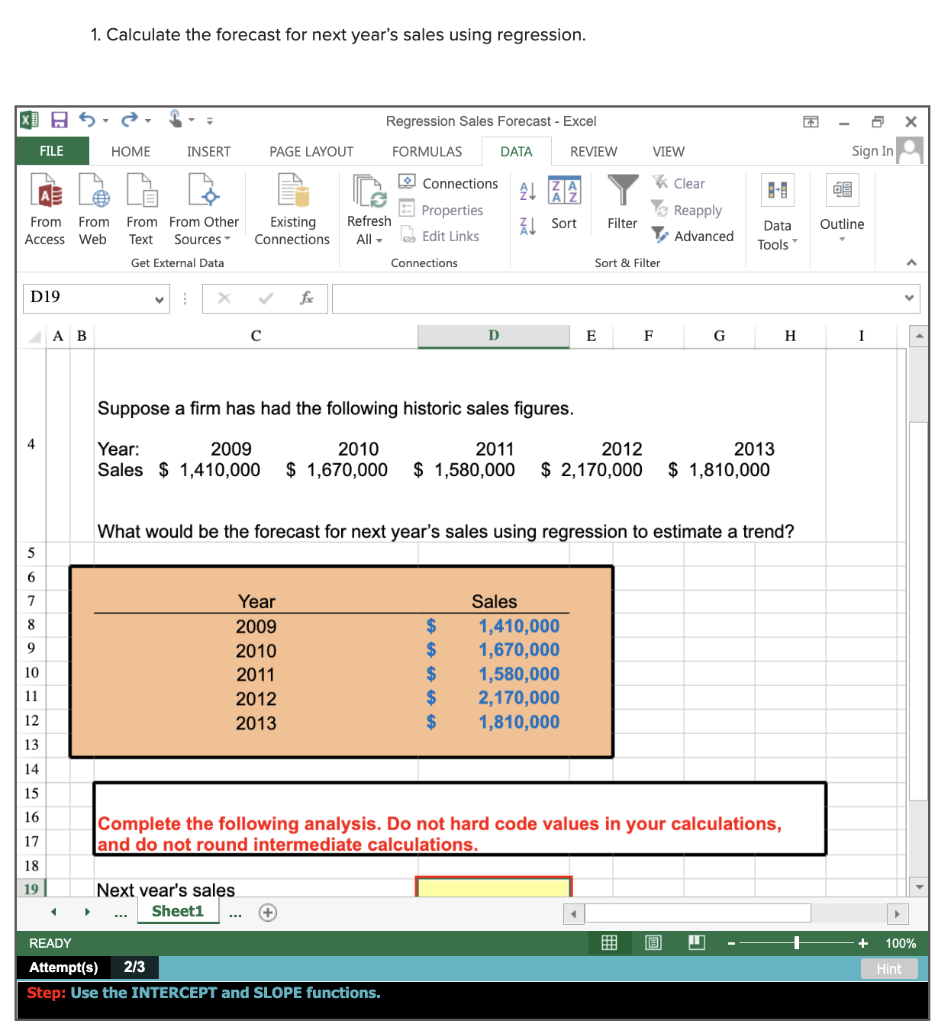Click inside the formula bar
The width and height of the screenshot is (951, 1024).
(600, 298)
